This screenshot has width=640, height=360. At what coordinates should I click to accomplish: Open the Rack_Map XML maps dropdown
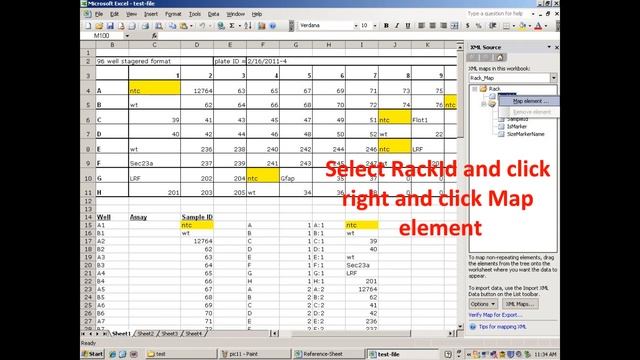click(x=553, y=78)
